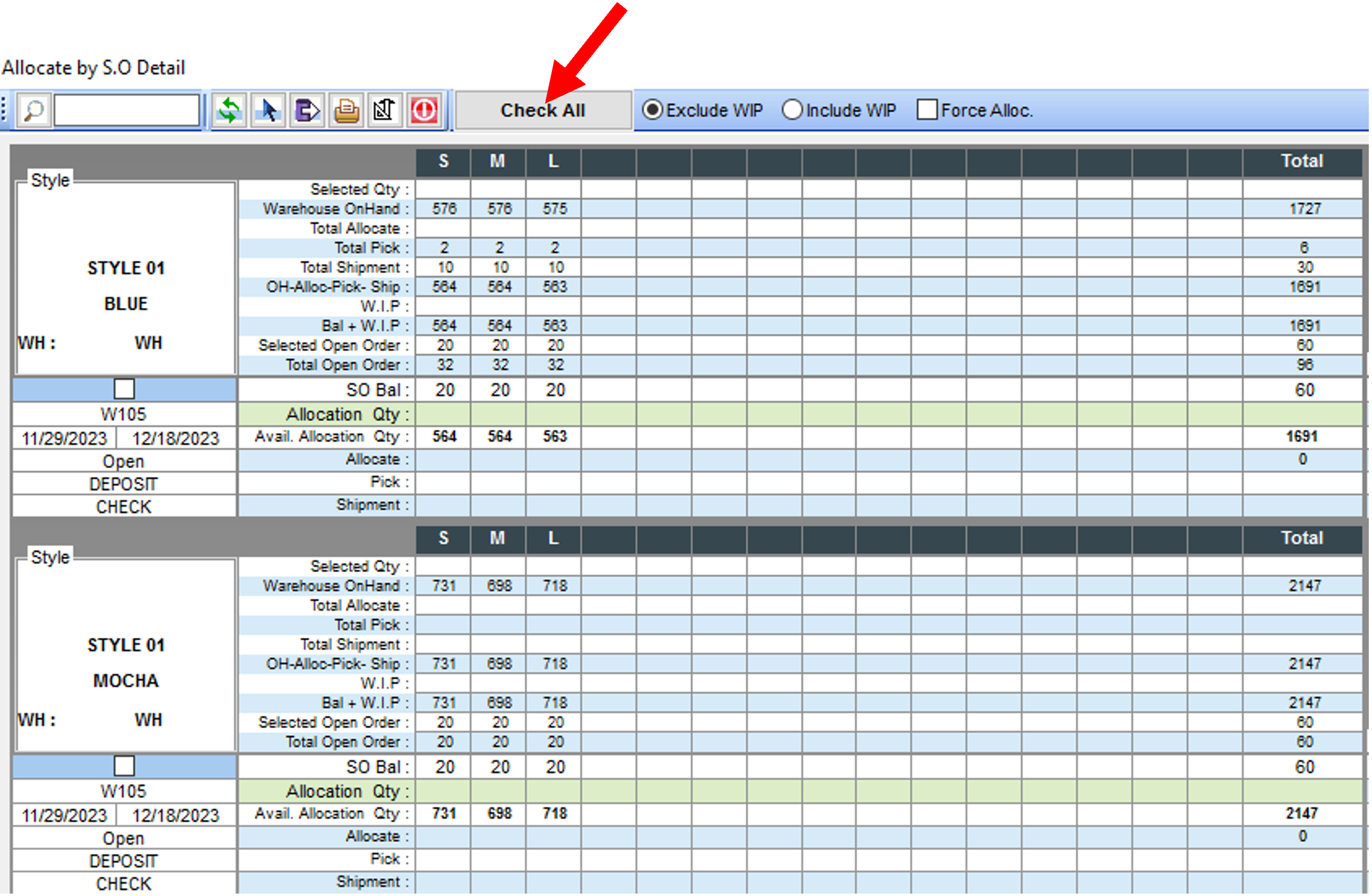
Task: Click the S size header in MOCHA section
Action: pyautogui.click(x=443, y=538)
